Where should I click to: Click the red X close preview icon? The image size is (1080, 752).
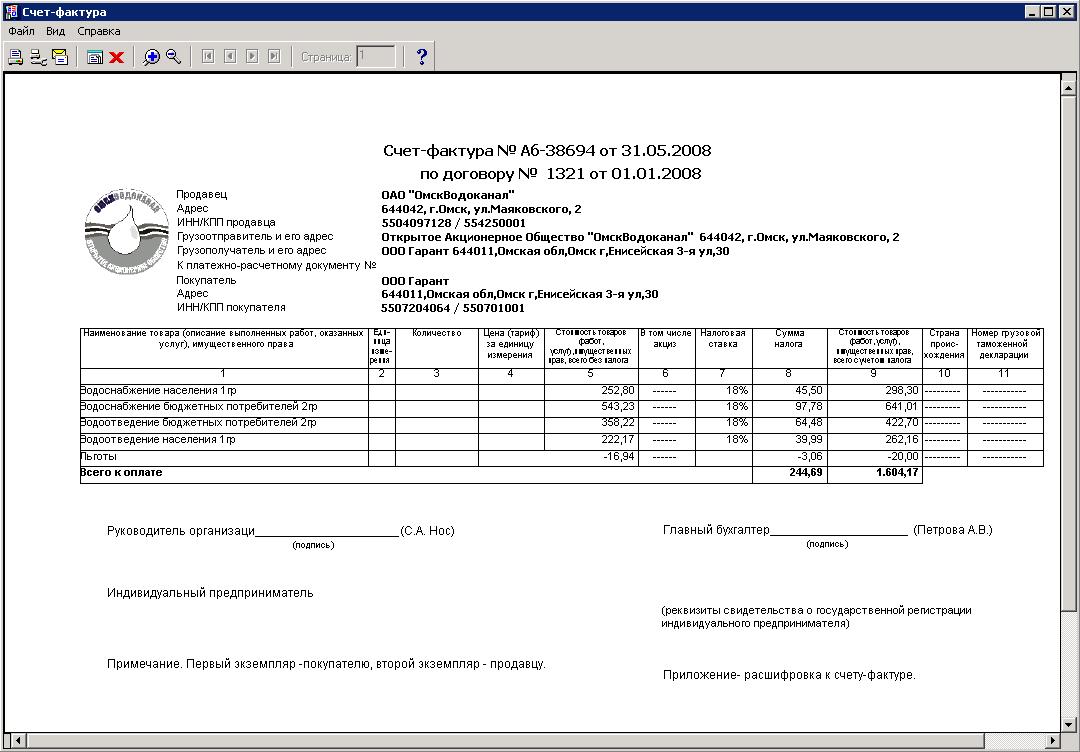[116, 57]
